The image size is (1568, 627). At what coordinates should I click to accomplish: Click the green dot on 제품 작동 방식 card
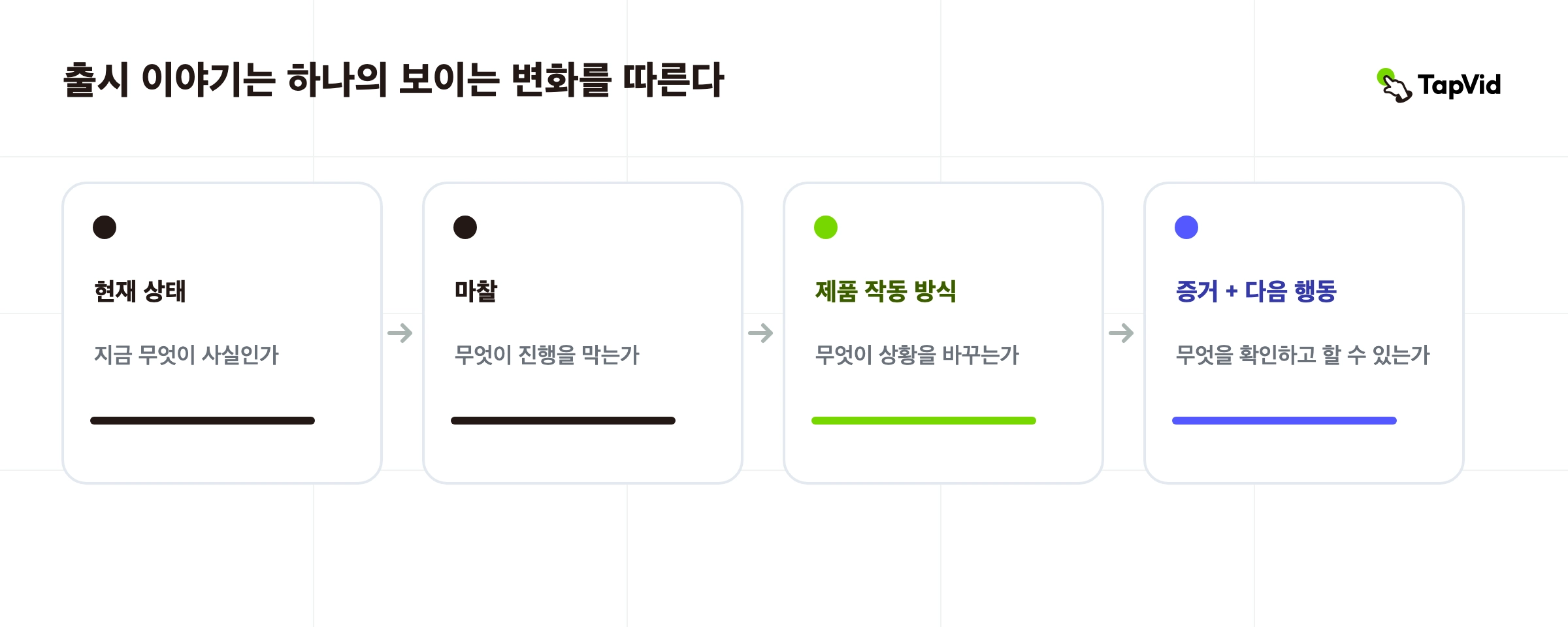[x=826, y=227]
